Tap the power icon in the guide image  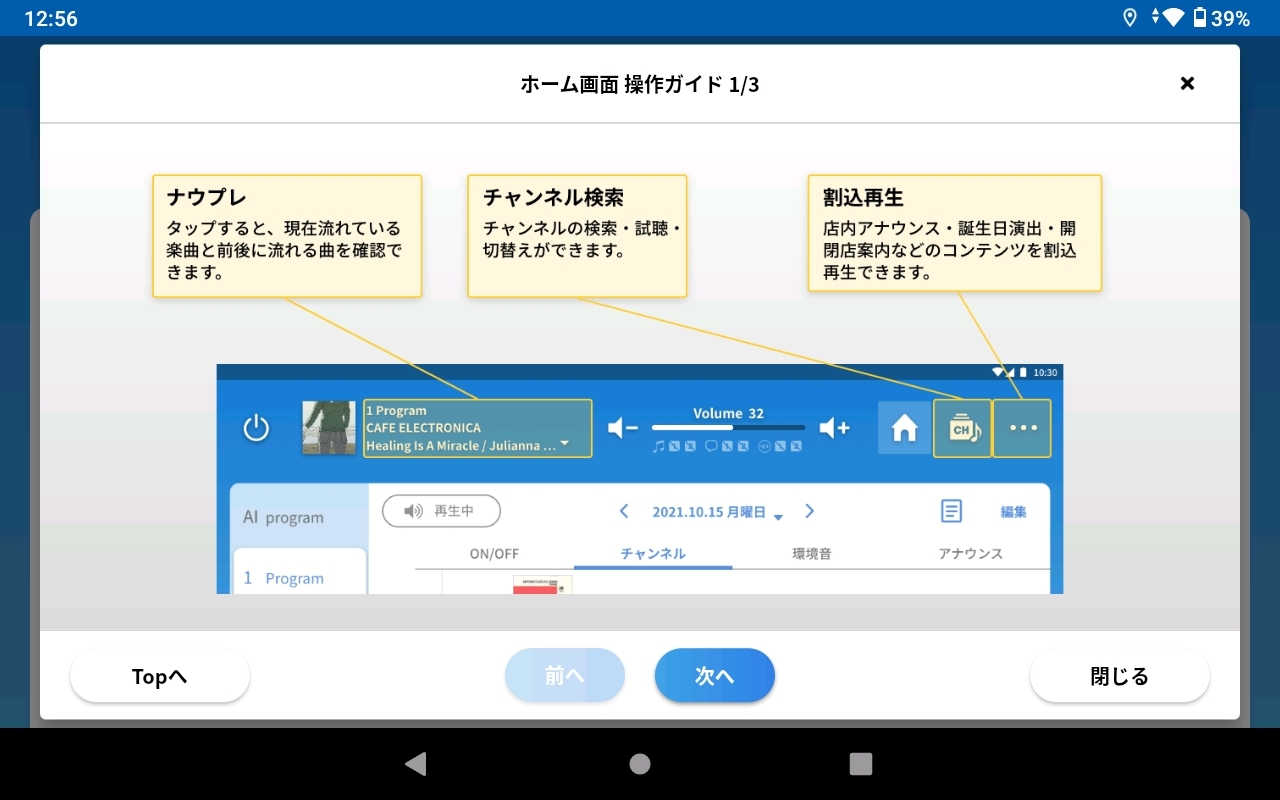coord(257,428)
